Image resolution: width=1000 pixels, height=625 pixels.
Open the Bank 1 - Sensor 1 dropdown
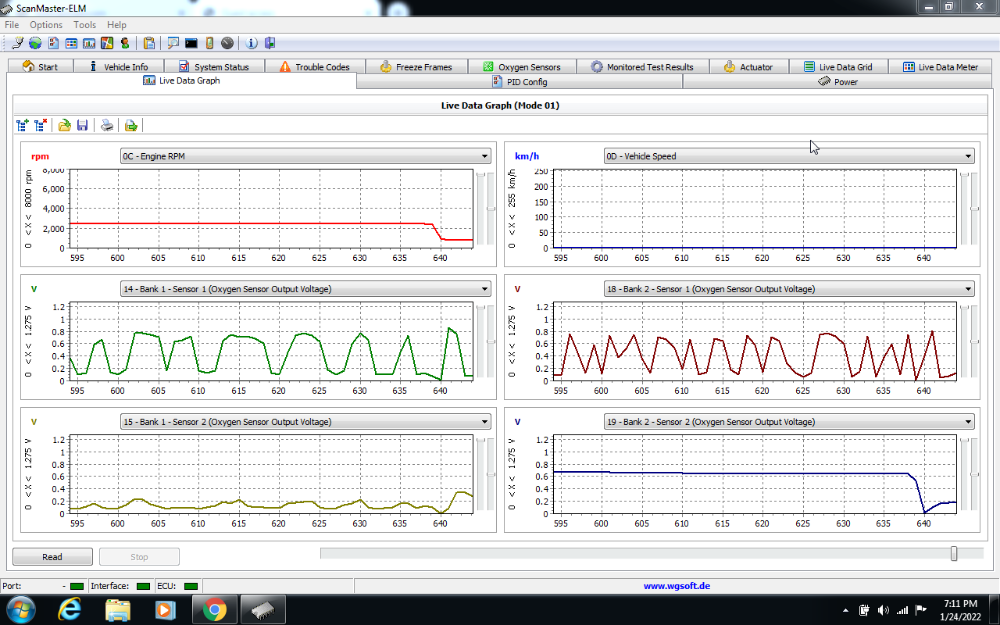pos(484,289)
